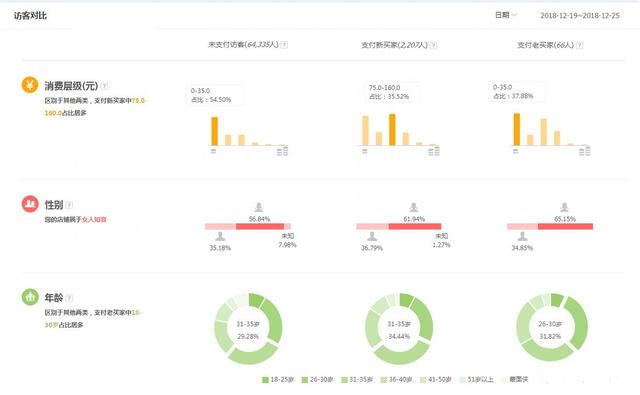The height and width of the screenshot is (395, 640).
Task: Select third bar of 支付老买家 consumption chart
Action: coord(544,132)
